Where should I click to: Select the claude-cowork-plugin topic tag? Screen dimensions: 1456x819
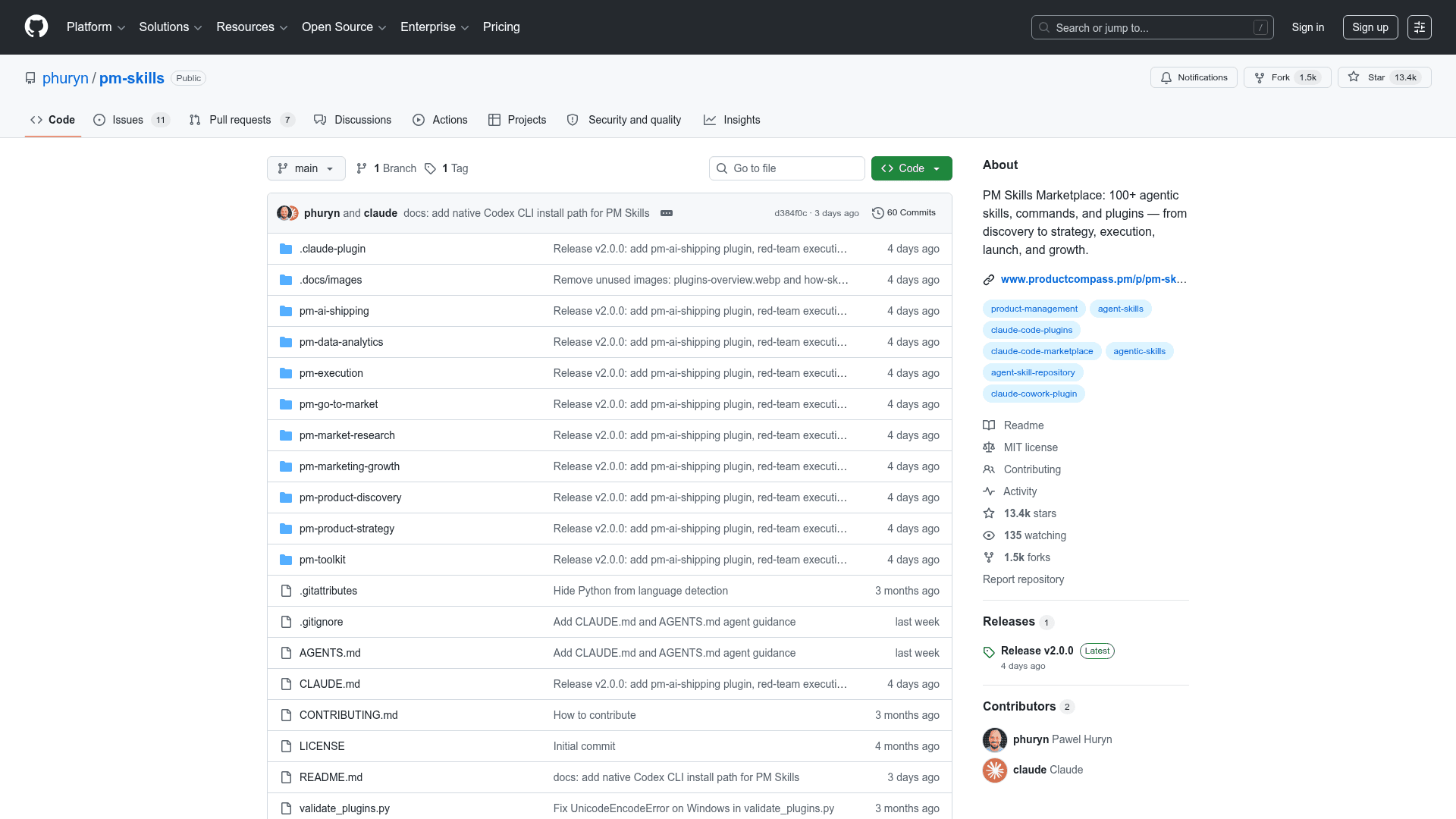[1034, 394]
